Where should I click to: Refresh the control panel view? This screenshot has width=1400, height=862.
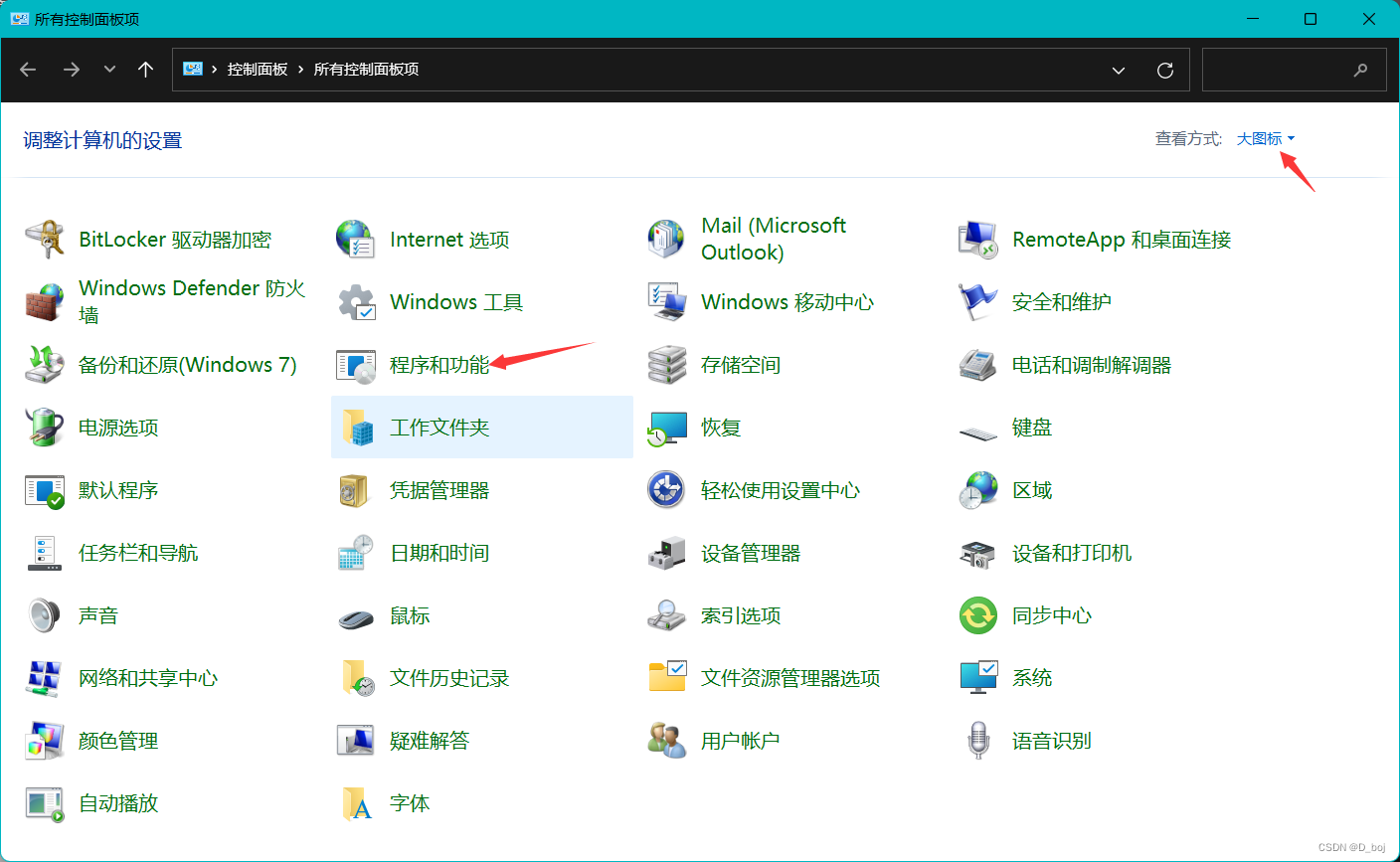[x=1165, y=70]
